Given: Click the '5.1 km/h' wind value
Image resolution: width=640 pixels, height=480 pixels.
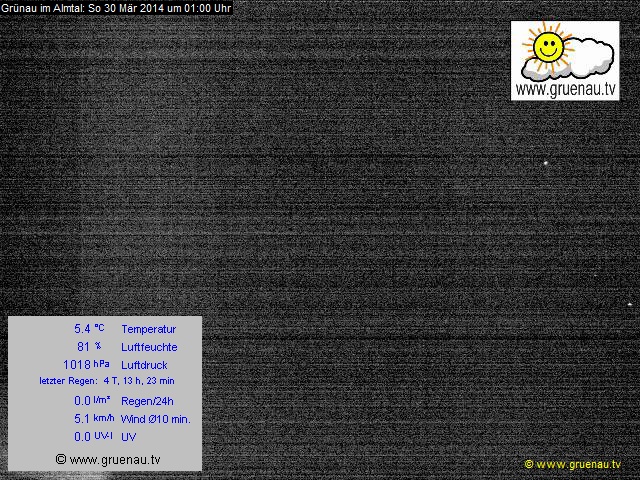Looking at the screenshot, I should coord(94,418).
